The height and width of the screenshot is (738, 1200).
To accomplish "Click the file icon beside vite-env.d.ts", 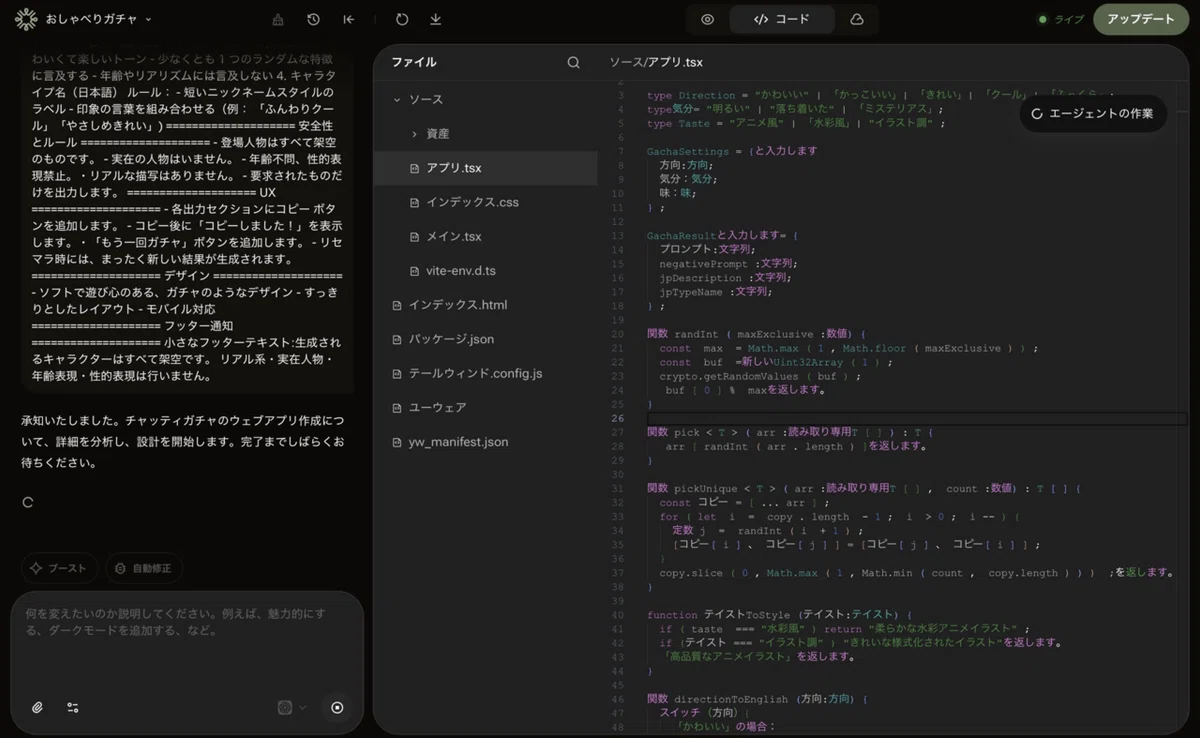I will click(415, 271).
